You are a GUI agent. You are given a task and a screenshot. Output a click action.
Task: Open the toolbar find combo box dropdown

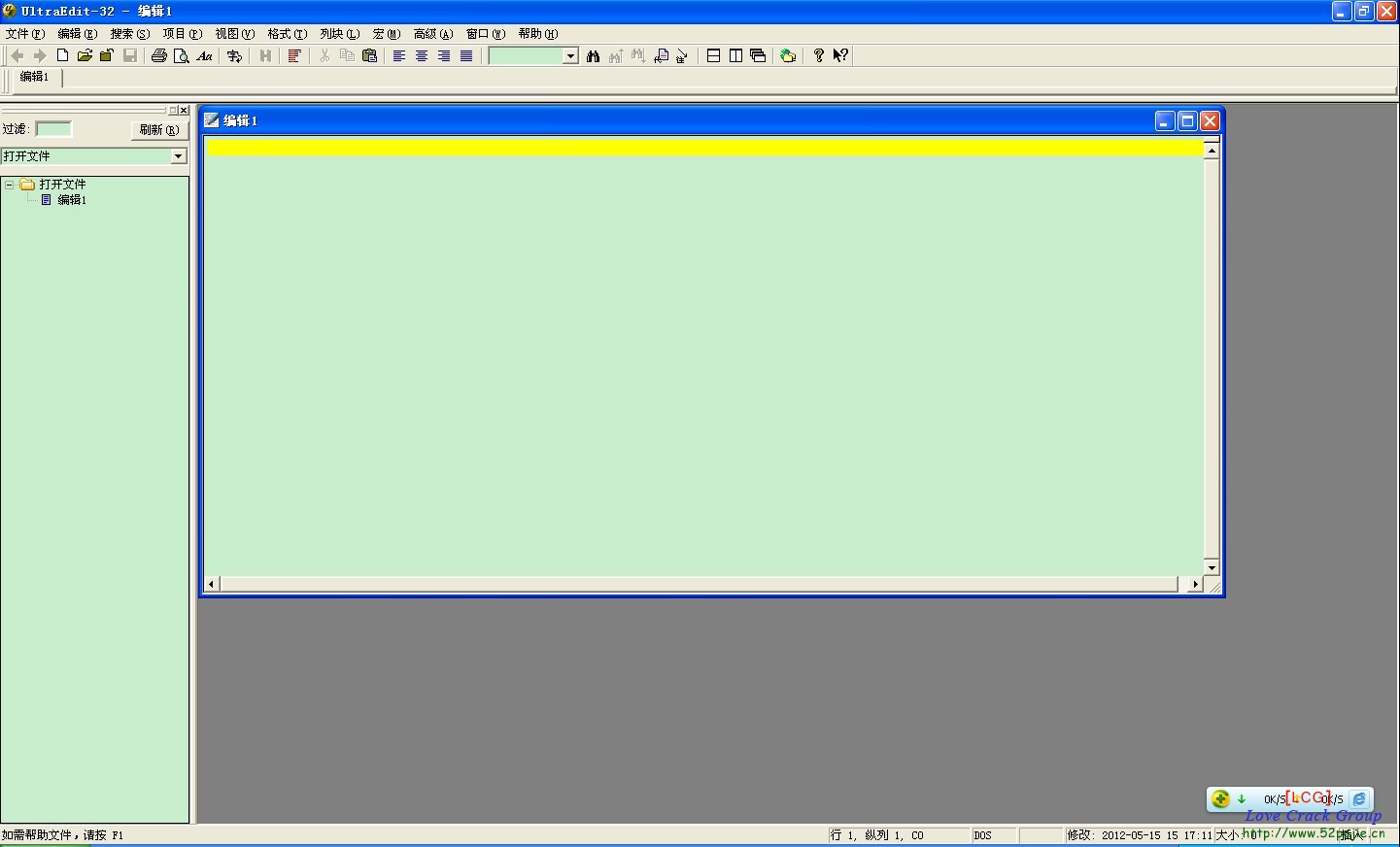(570, 56)
